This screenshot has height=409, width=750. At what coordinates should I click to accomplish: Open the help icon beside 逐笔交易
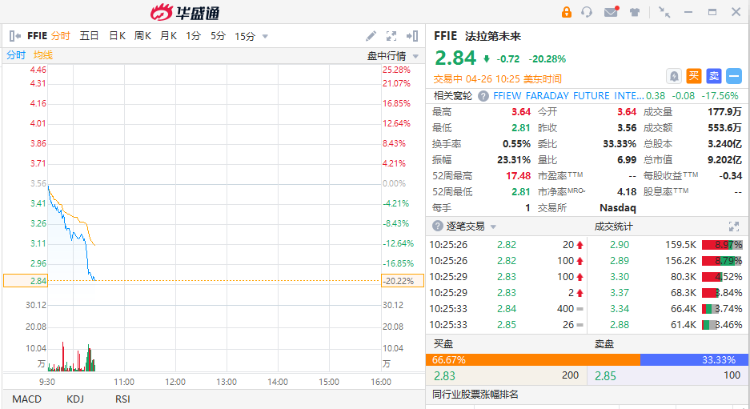coord(436,226)
